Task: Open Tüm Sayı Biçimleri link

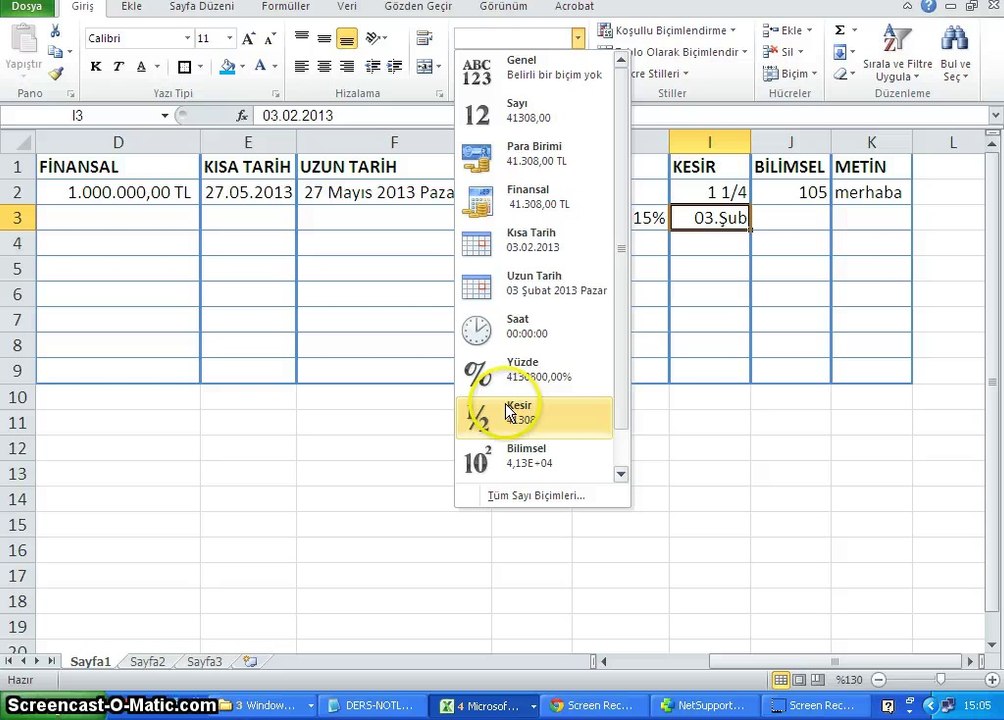Action: tap(536, 496)
